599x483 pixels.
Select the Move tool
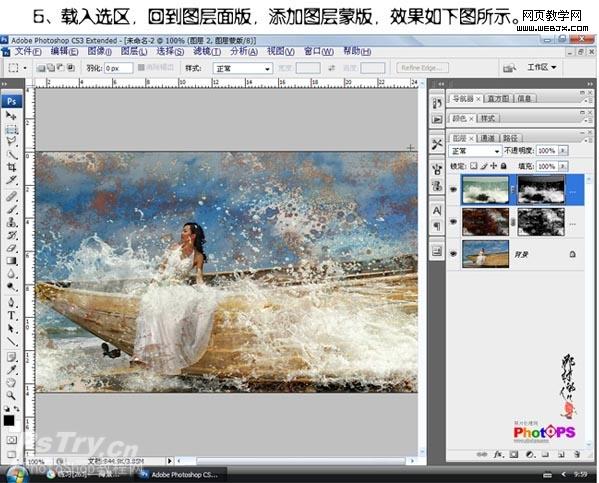11,115
